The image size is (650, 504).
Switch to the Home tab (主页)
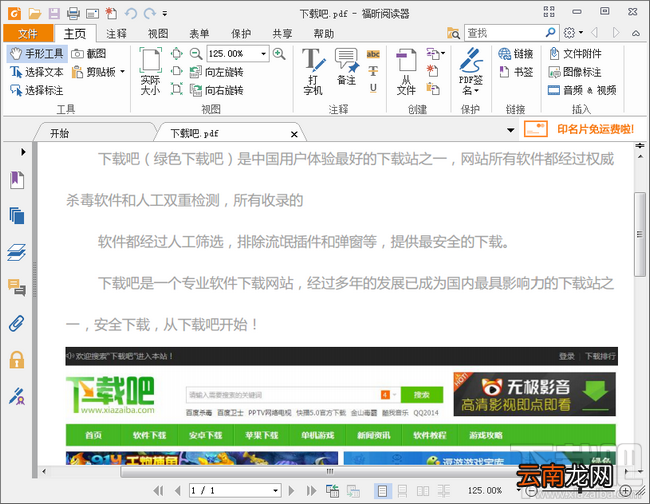(x=75, y=34)
